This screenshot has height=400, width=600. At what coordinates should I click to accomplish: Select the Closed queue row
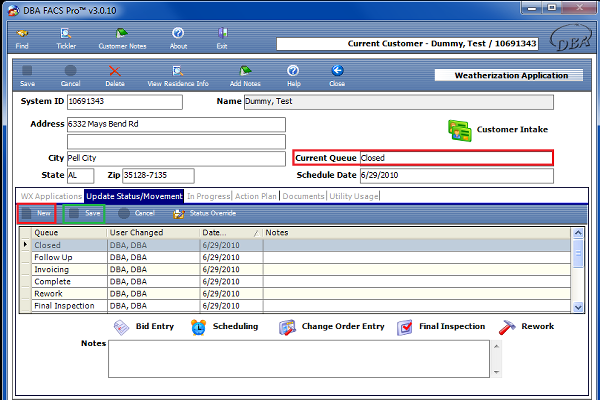(x=295, y=245)
